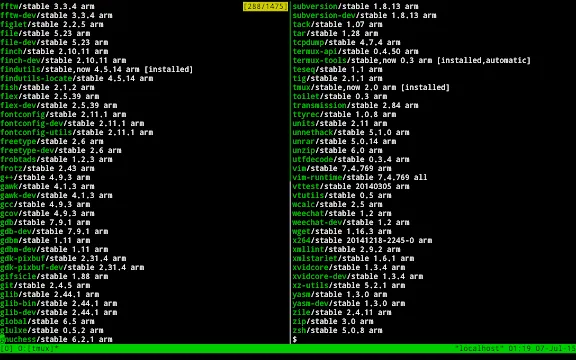Select the figlet/stable 2.2.5 line
Screen dimensions: 576x360
click(x=51, y=24)
